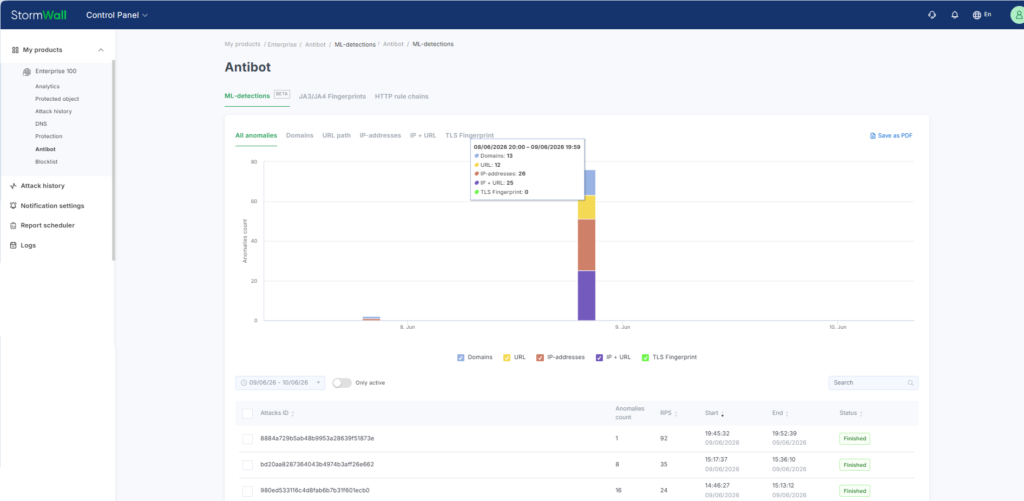
Task: Click the orange IP-addresses bar segment
Action: tap(586, 245)
